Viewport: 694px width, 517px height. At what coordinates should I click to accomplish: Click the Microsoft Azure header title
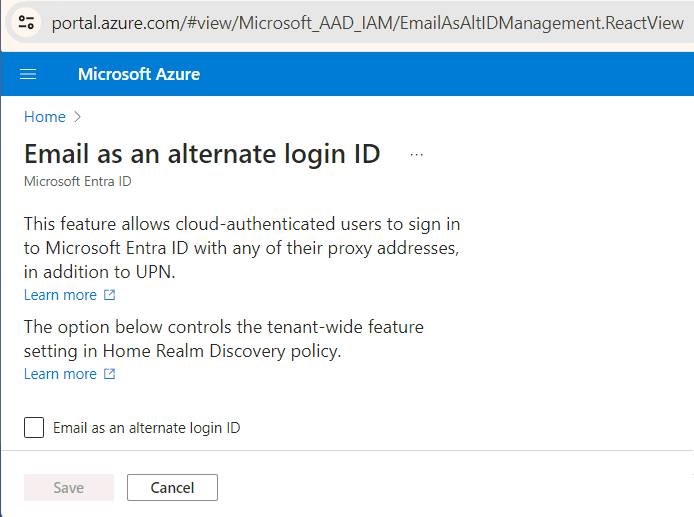139,74
